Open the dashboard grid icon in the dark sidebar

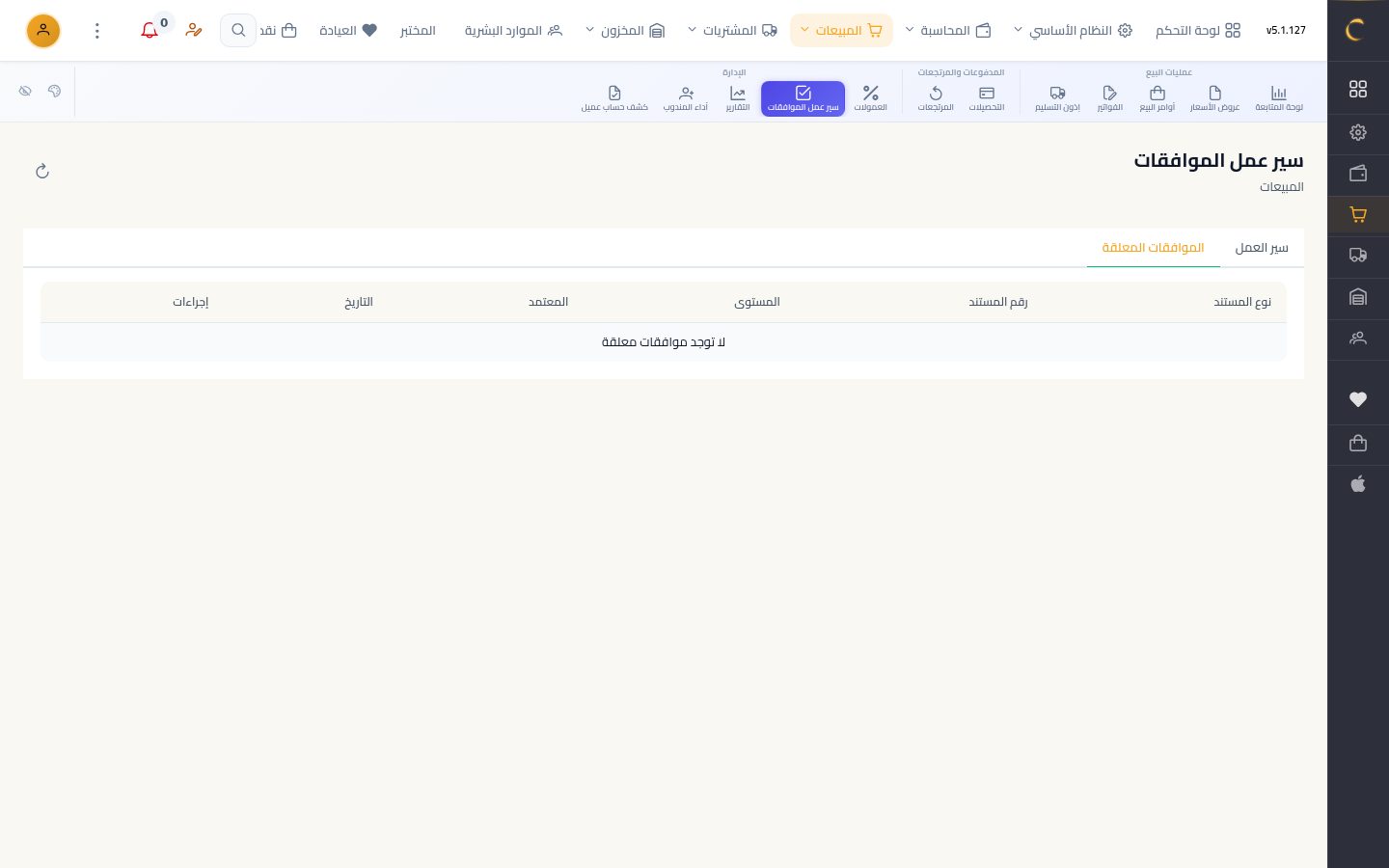click(x=1358, y=89)
